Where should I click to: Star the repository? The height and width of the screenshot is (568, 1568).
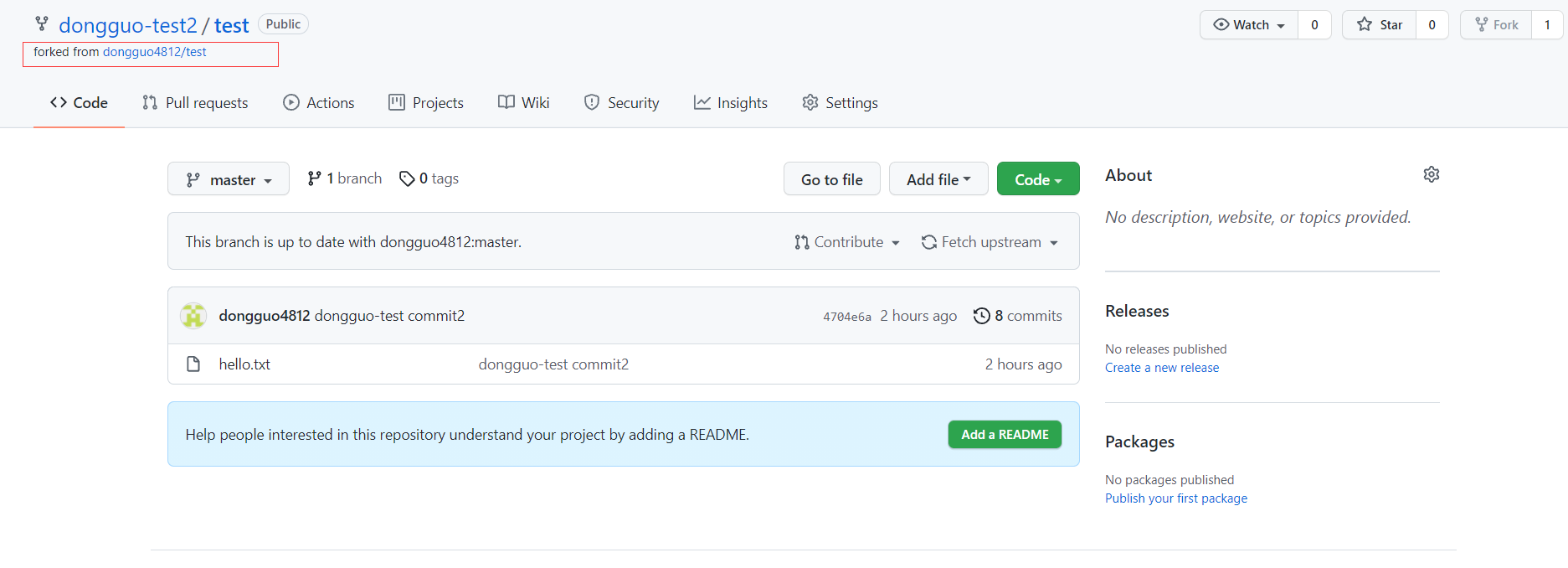tap(1380, 25)
